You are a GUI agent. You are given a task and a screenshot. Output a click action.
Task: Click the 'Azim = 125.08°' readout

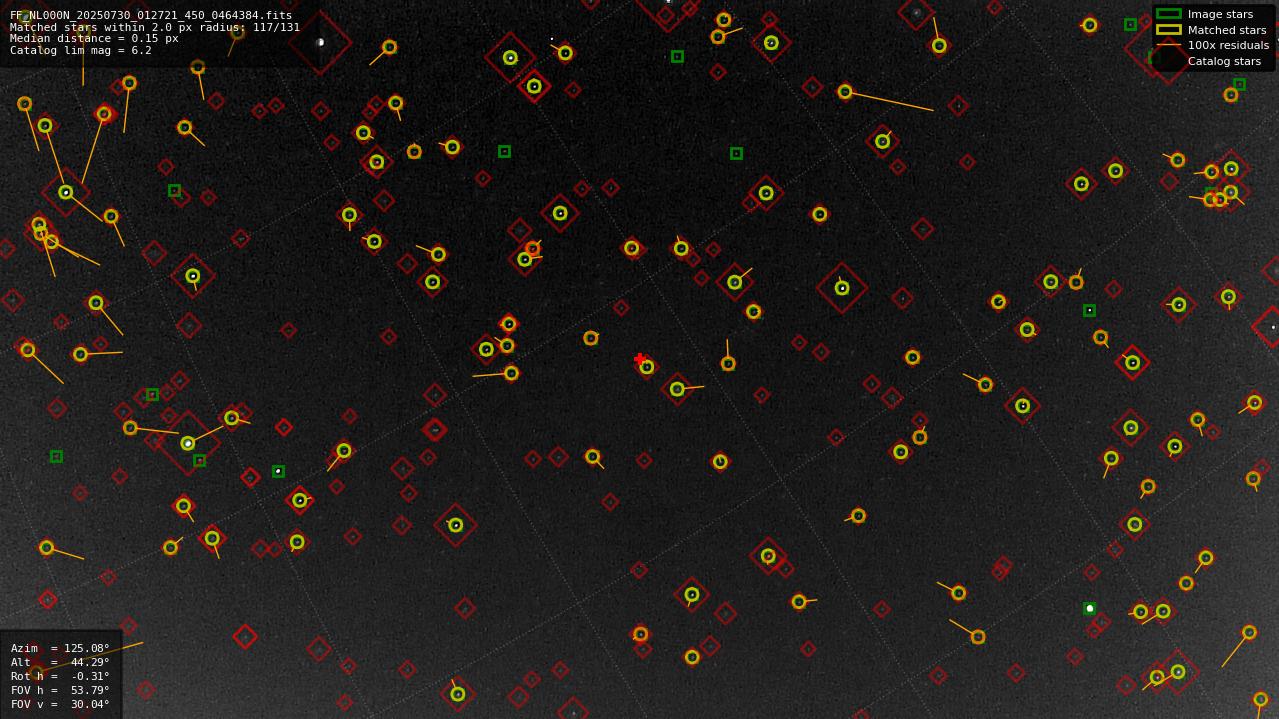tap(60, 648)
